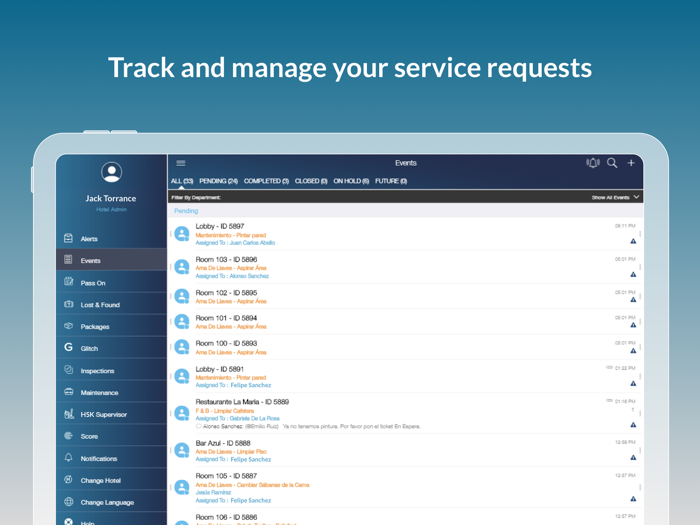Open event Lobby - ID 5891

tap(405, 376)
